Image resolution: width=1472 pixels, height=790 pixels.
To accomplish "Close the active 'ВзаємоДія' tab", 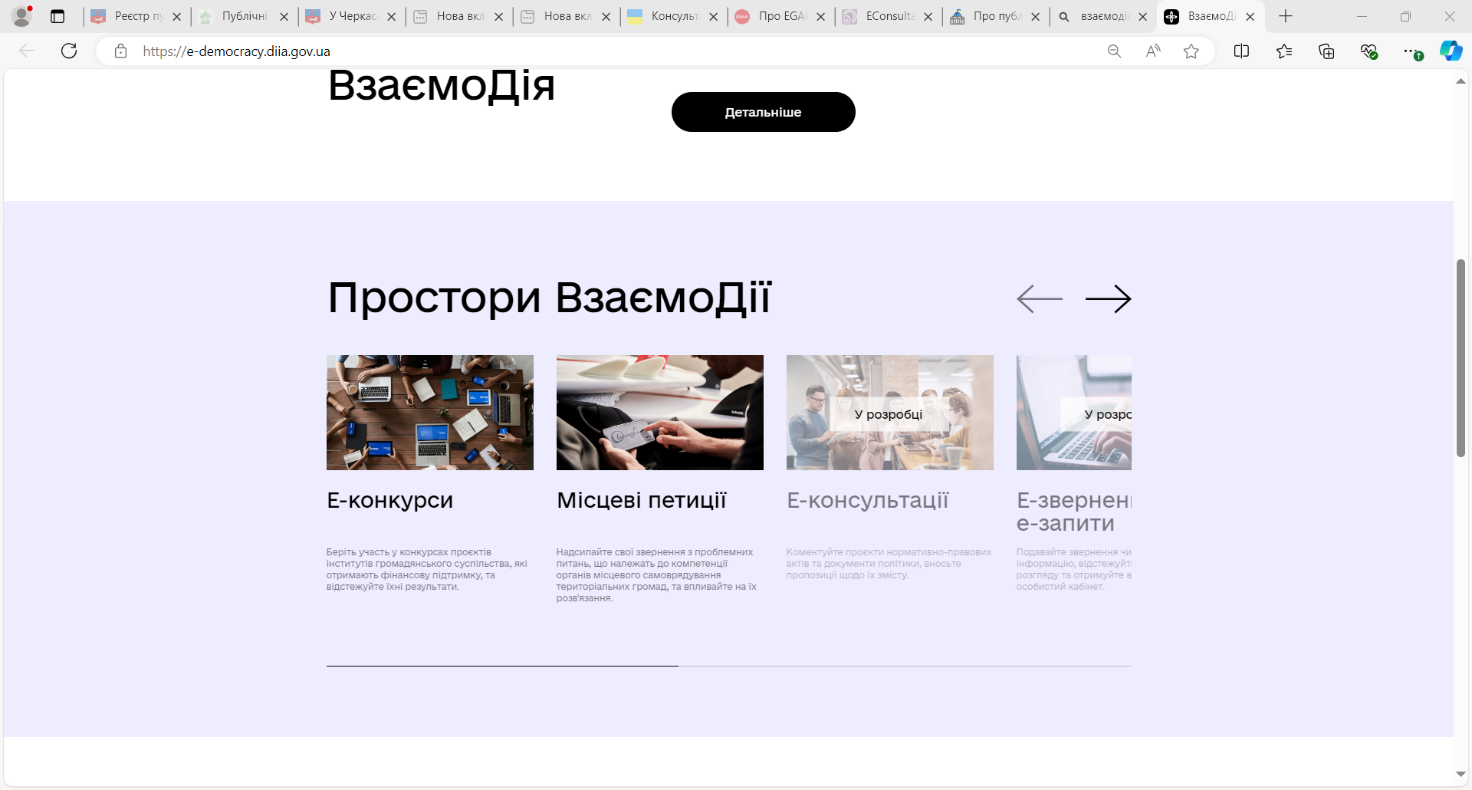I will point(1250,17).
